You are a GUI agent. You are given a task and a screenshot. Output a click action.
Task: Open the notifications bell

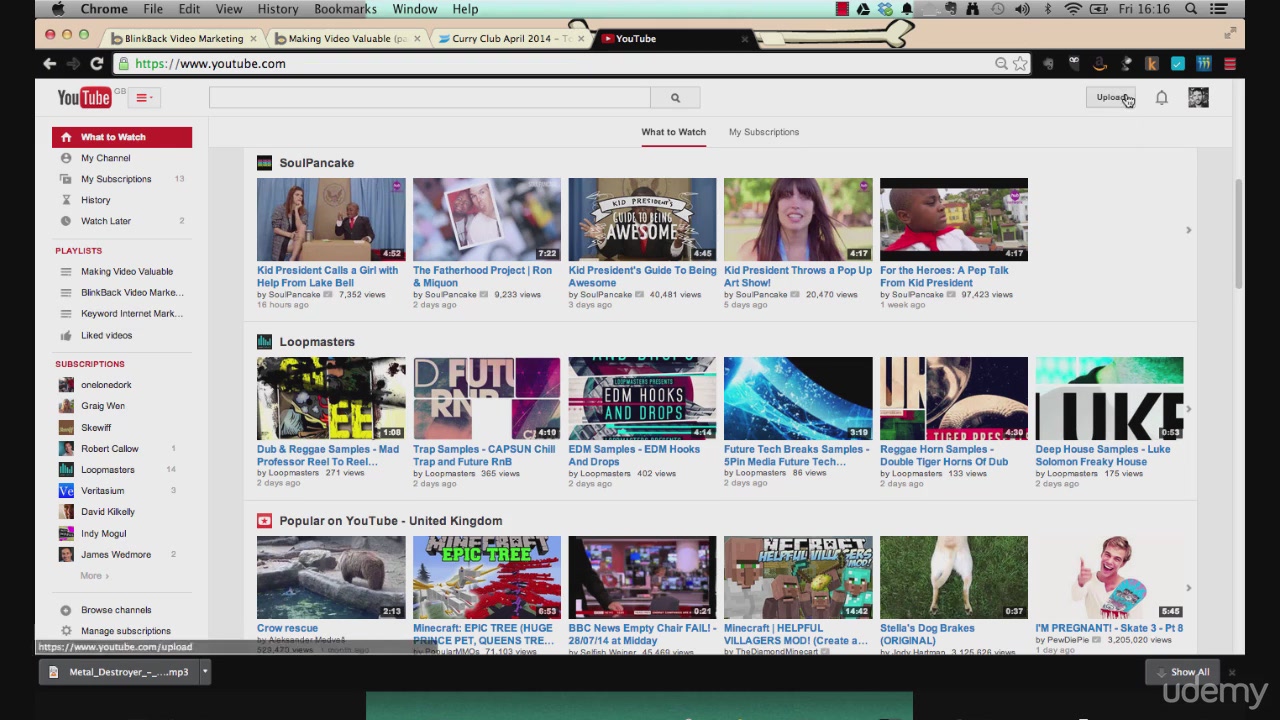(1162, 97)
